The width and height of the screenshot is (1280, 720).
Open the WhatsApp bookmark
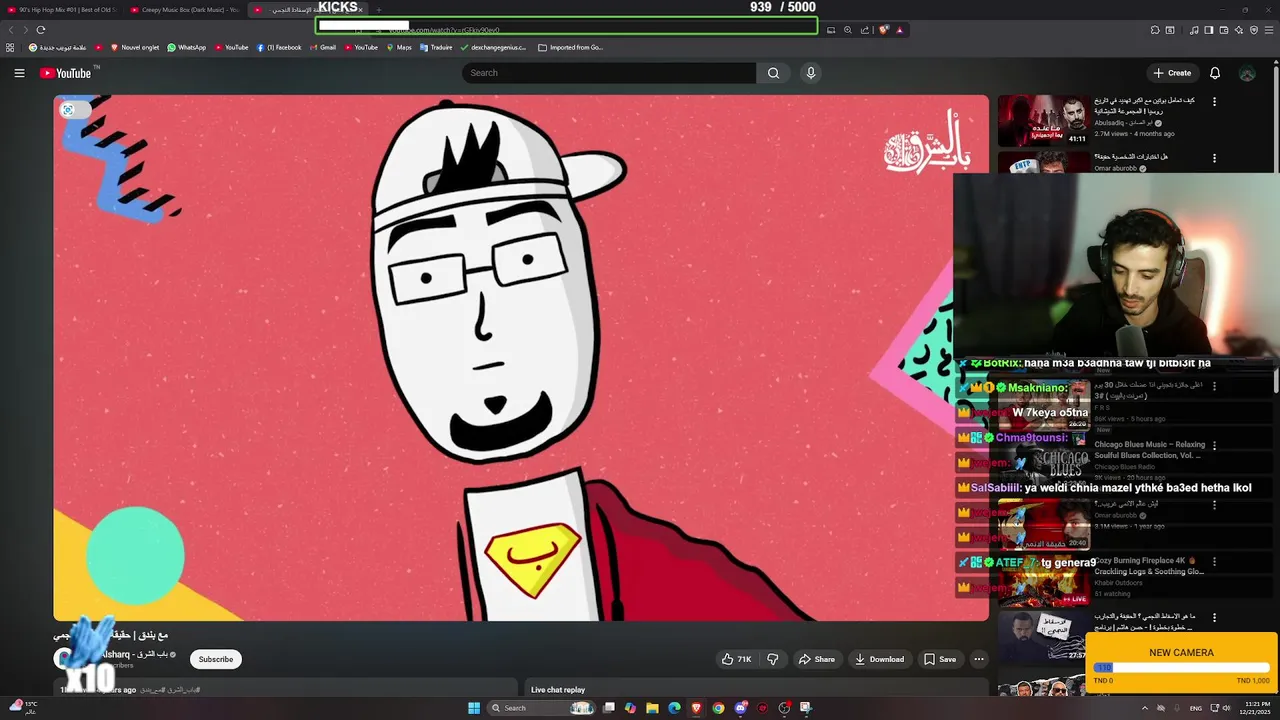pos(186,47)
